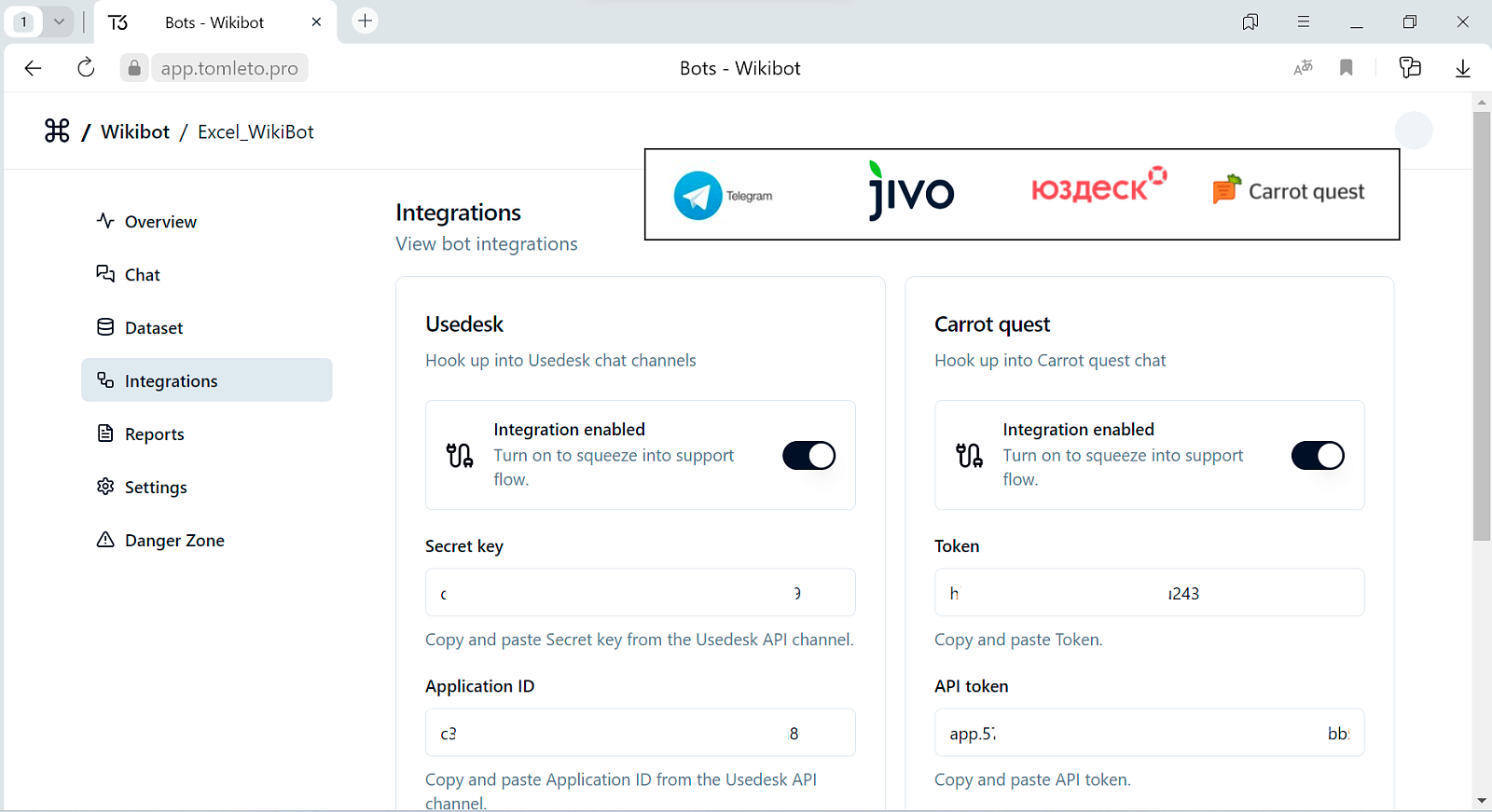The image size is (1492, 812).
Task: Close the Bots - Wikibot tab
Action: [316, 21]
